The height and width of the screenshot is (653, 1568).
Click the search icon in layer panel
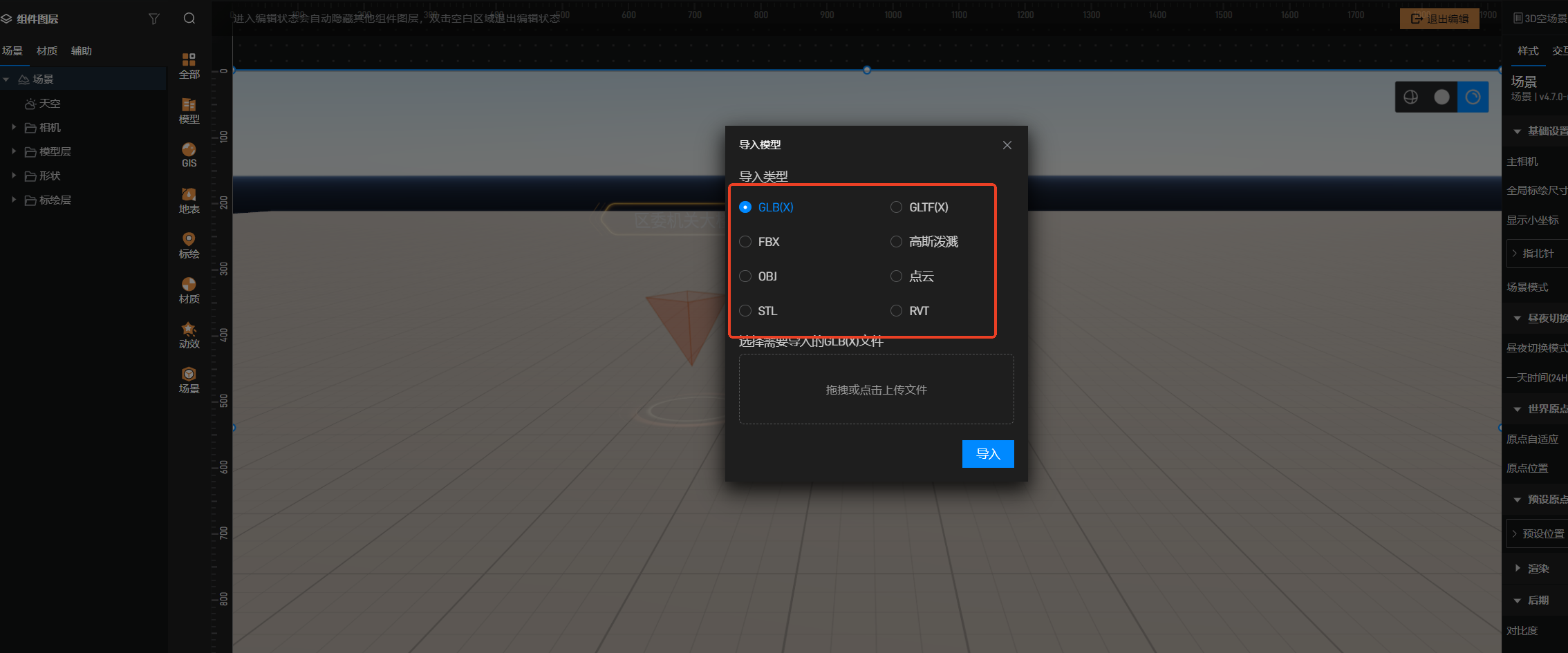click(189, 19)
